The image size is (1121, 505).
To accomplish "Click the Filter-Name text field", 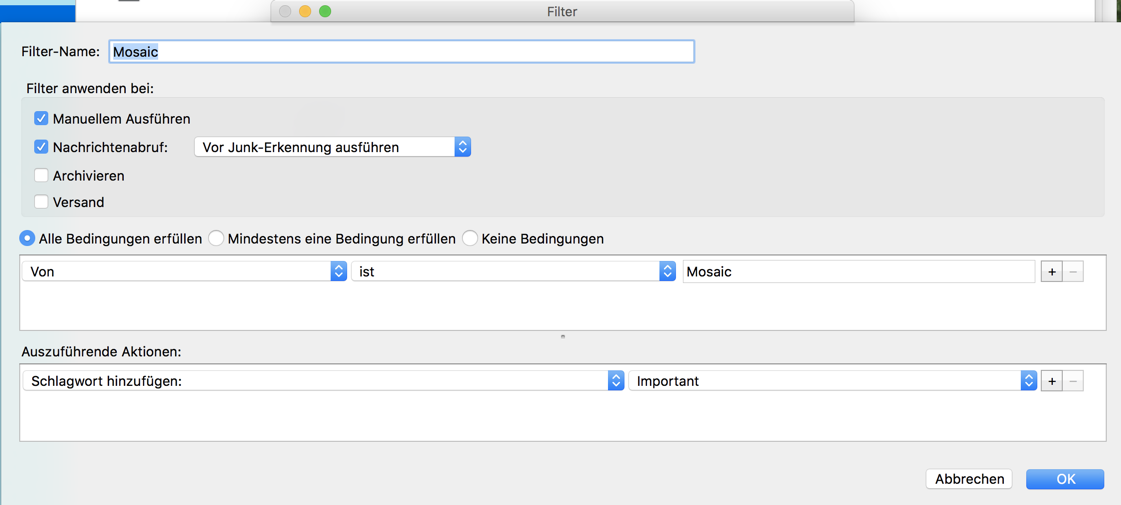I will [x=401, y=52].
